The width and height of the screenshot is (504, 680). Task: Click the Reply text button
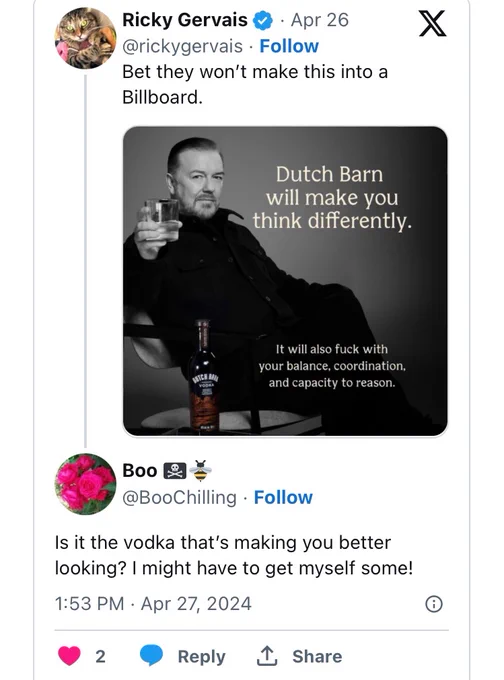[201, 656]
